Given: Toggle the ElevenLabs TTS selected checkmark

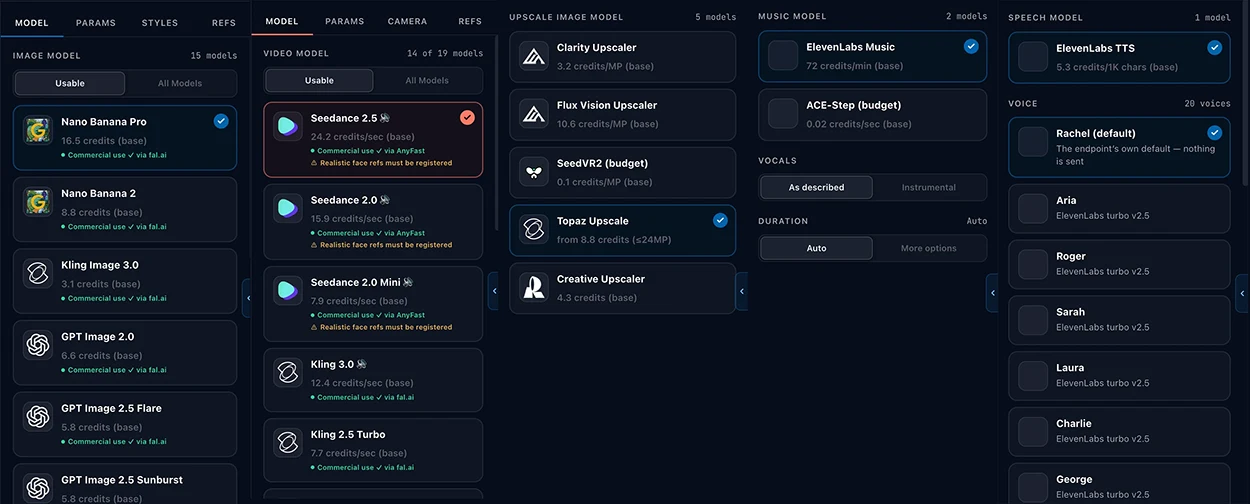Looking at the screenshot, I should [x=1214, y=47].
